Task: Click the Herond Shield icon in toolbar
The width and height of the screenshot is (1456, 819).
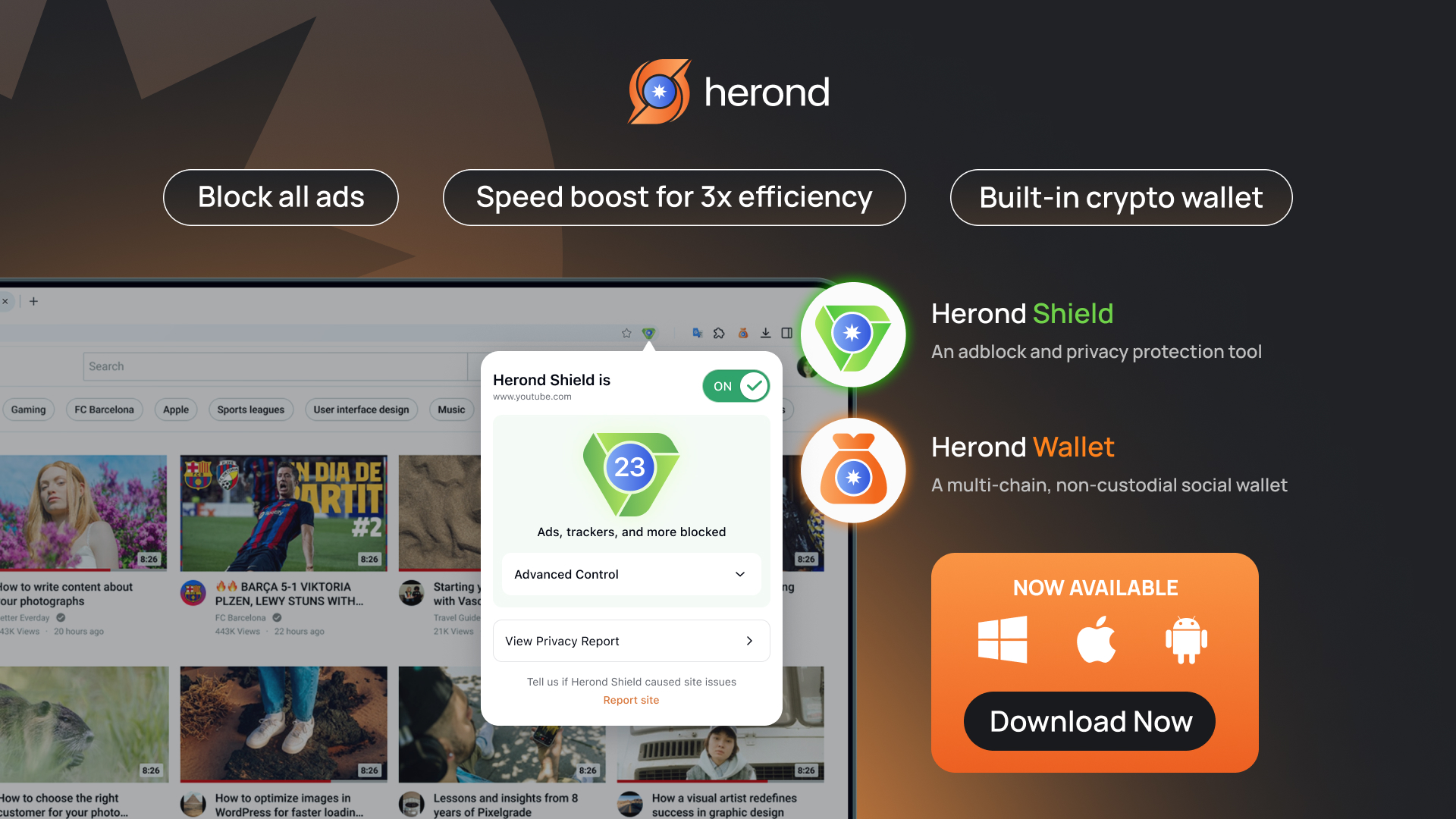Action: 647,333
